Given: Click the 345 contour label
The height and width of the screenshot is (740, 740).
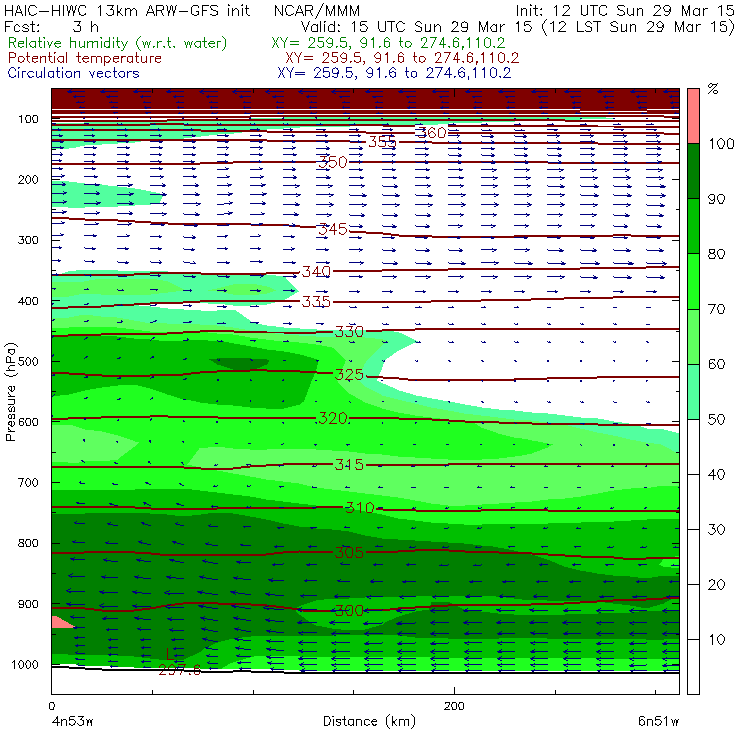Looking at the screenshot, I should 333,229.
